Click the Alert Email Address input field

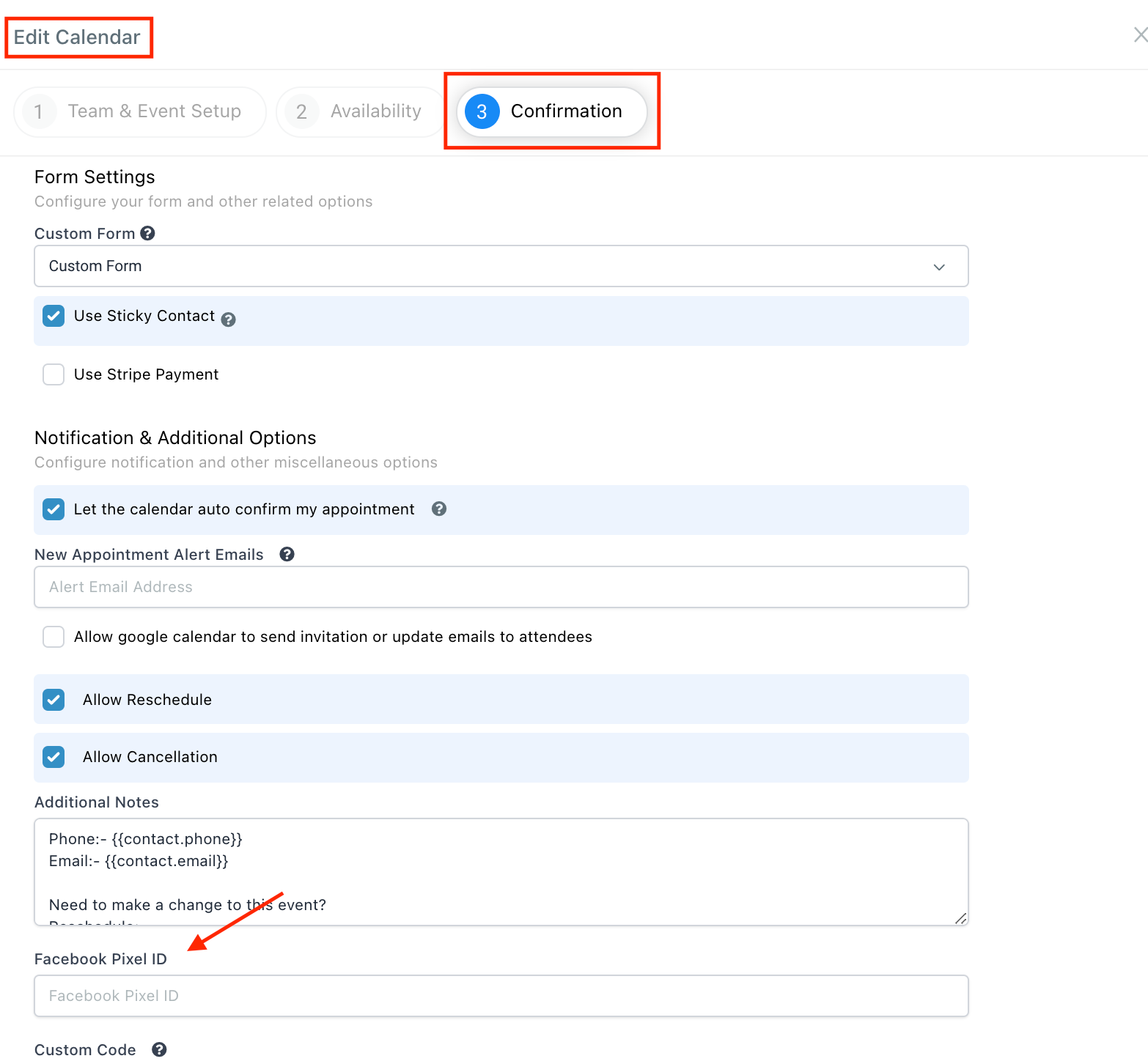[x=501, y=587]
